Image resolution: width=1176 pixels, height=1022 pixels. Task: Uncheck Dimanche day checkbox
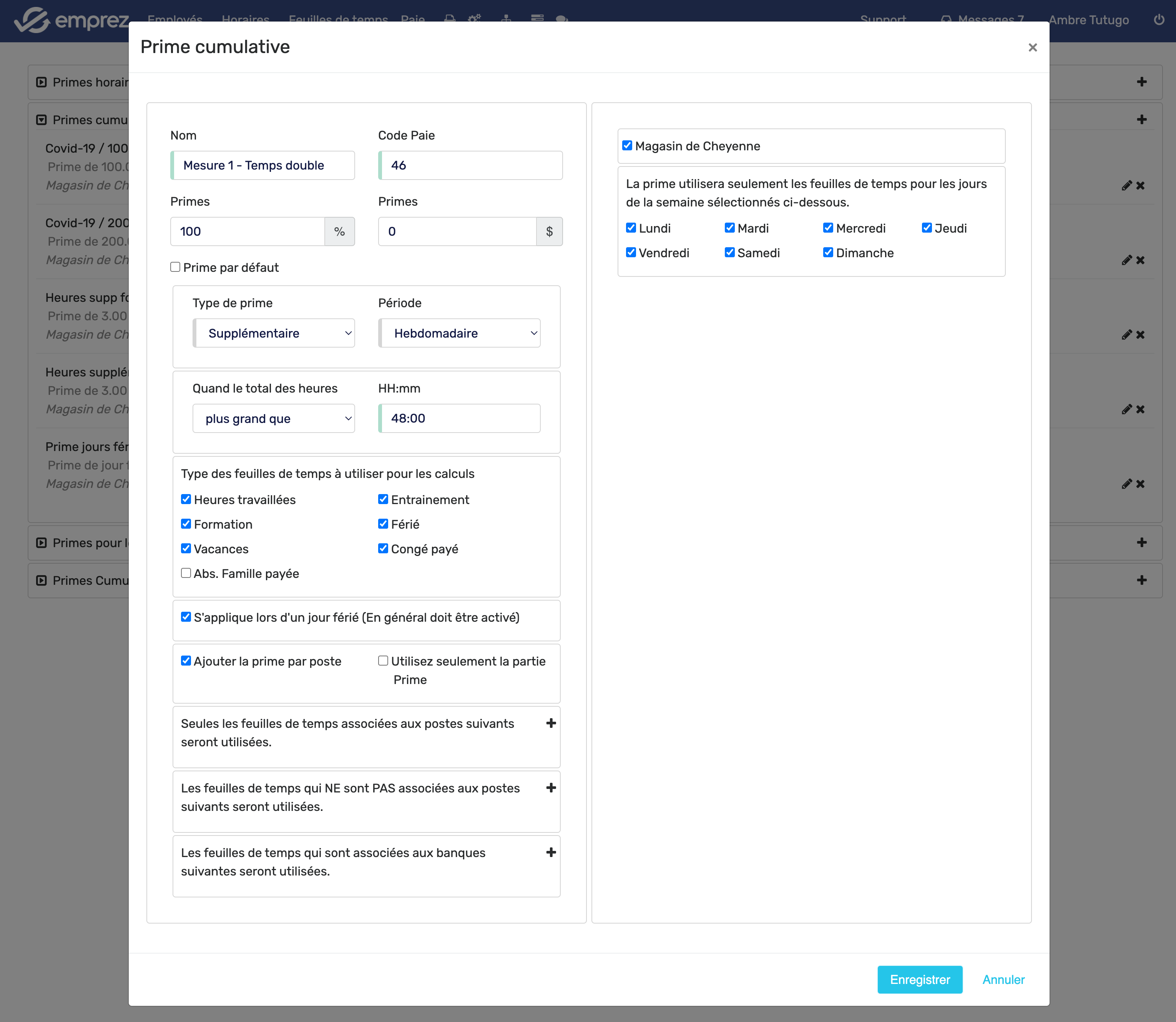point(828,252)
